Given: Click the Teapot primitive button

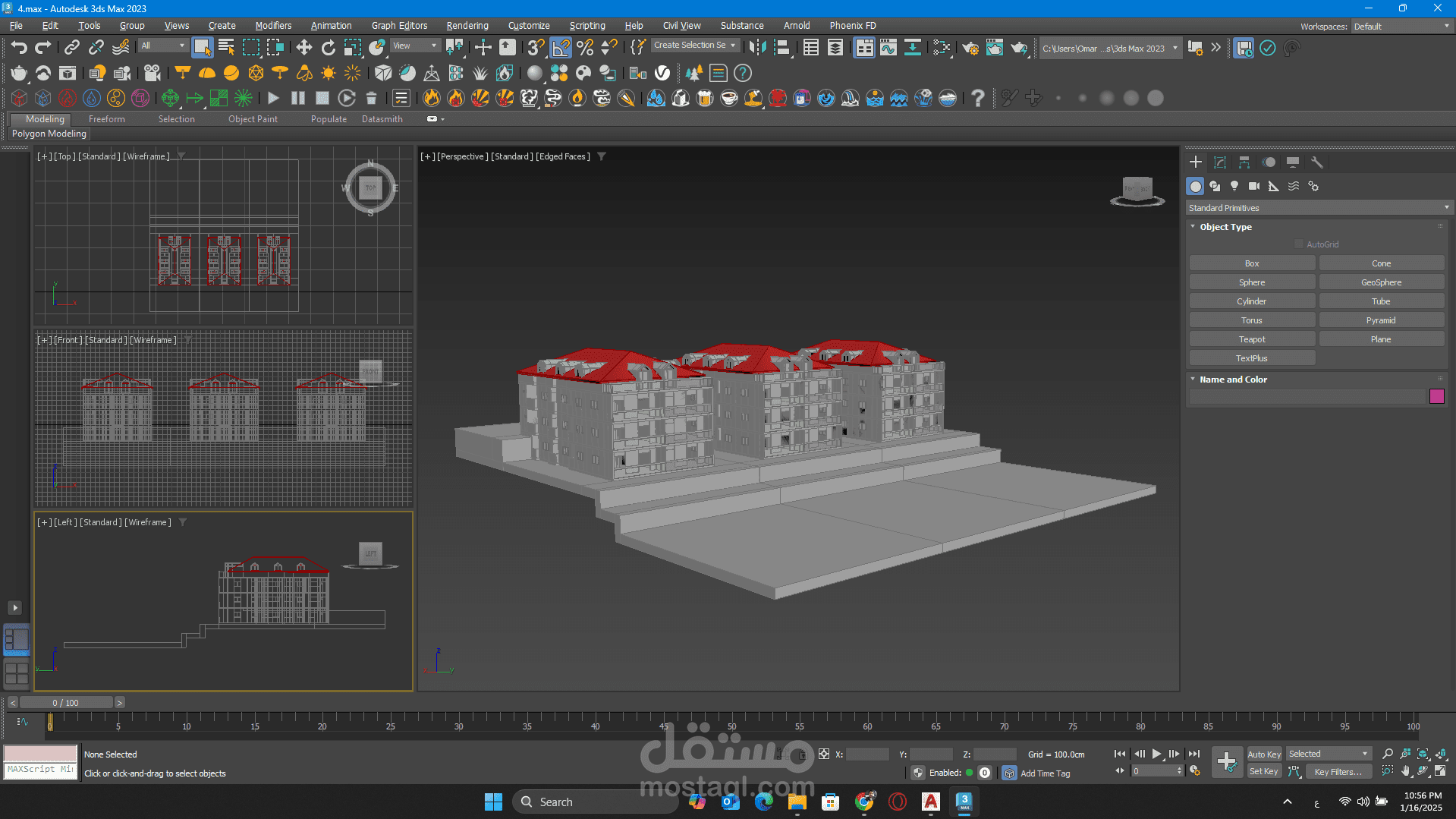Looking at the screenshot, I should (x=1252, y=339).
